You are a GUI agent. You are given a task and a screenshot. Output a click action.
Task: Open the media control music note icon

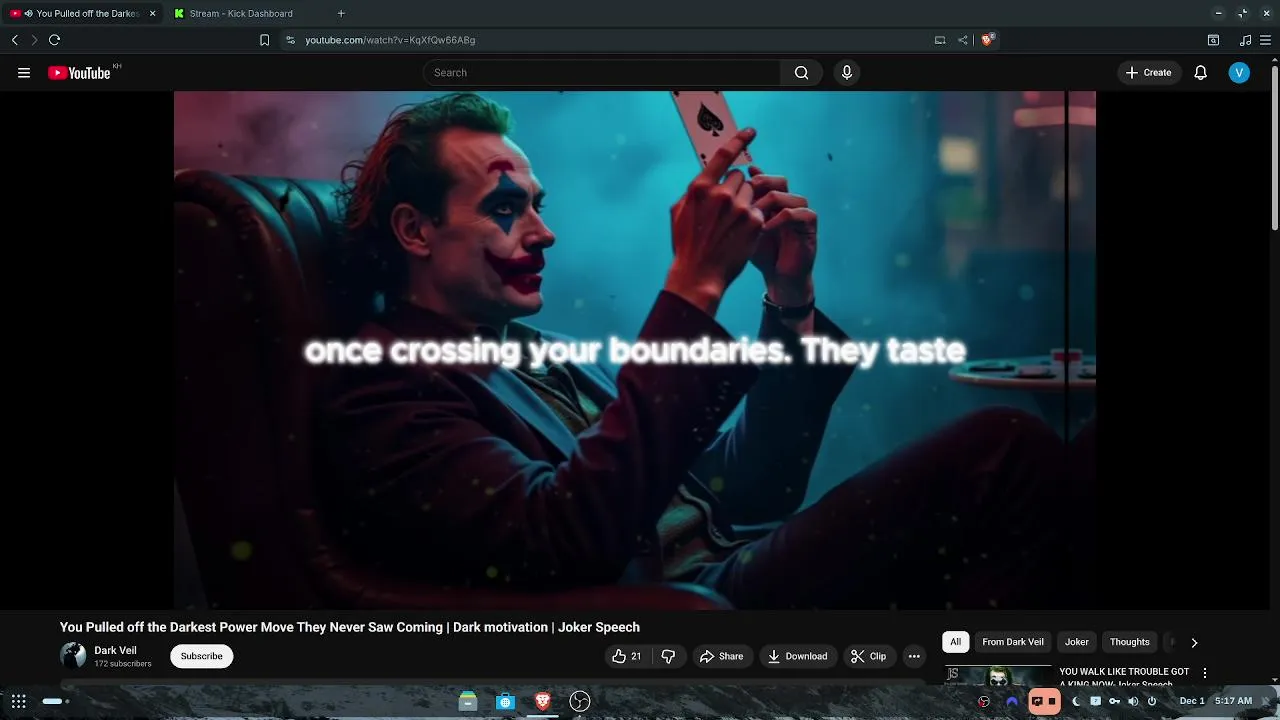coord(1245,40)
